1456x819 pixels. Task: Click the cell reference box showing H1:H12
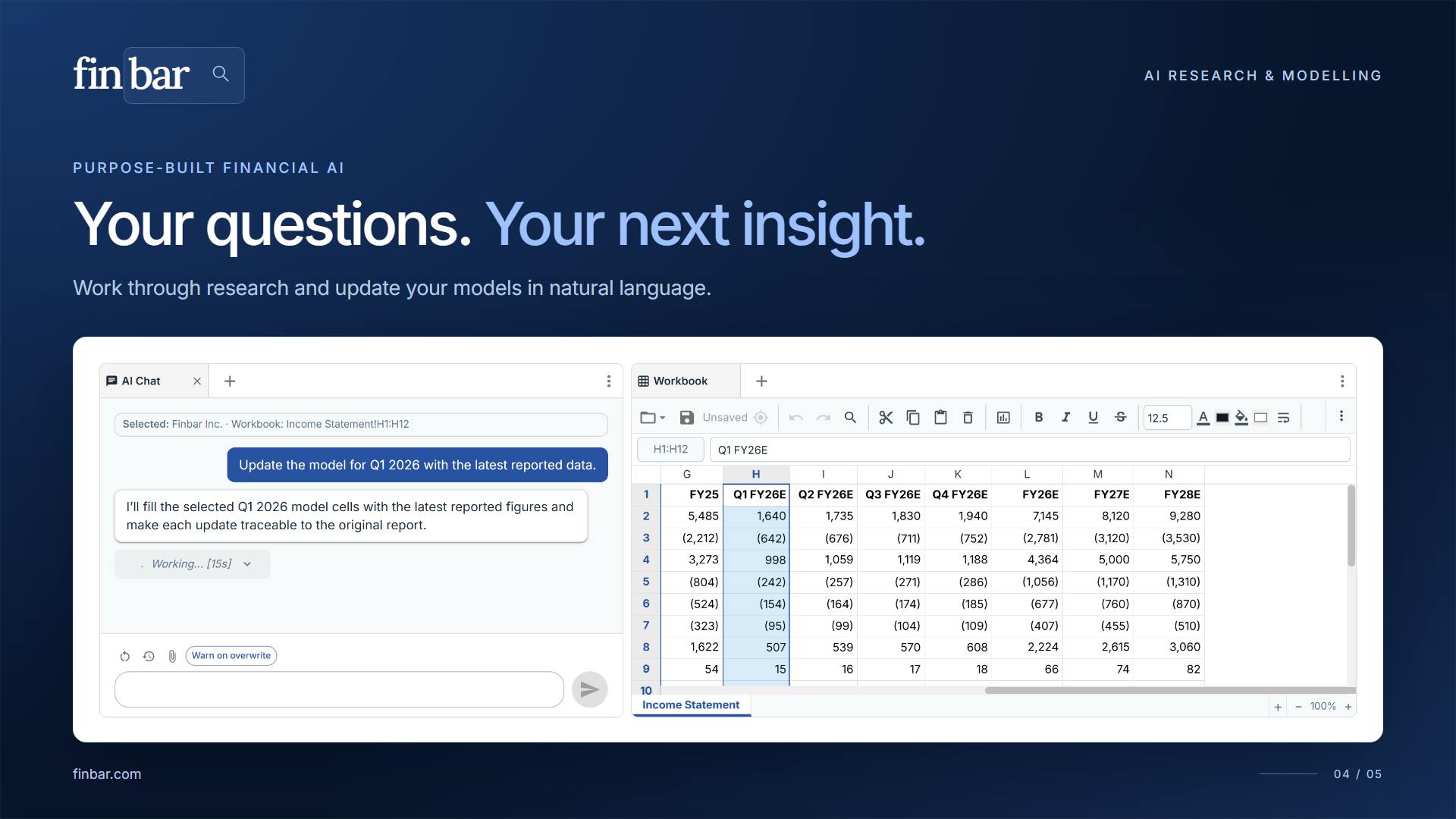[670, 450]
